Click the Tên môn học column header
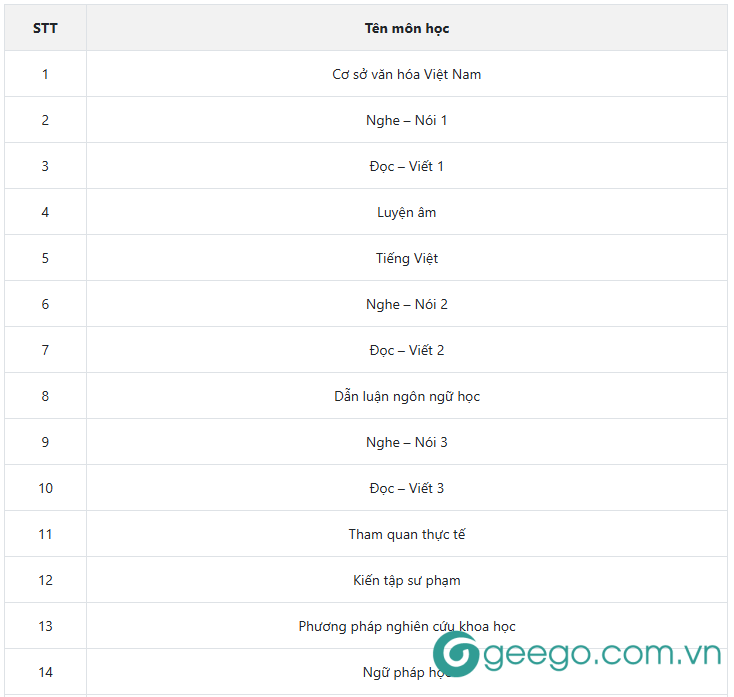Viewport: 734px width, 697px height. pos(407,28)
